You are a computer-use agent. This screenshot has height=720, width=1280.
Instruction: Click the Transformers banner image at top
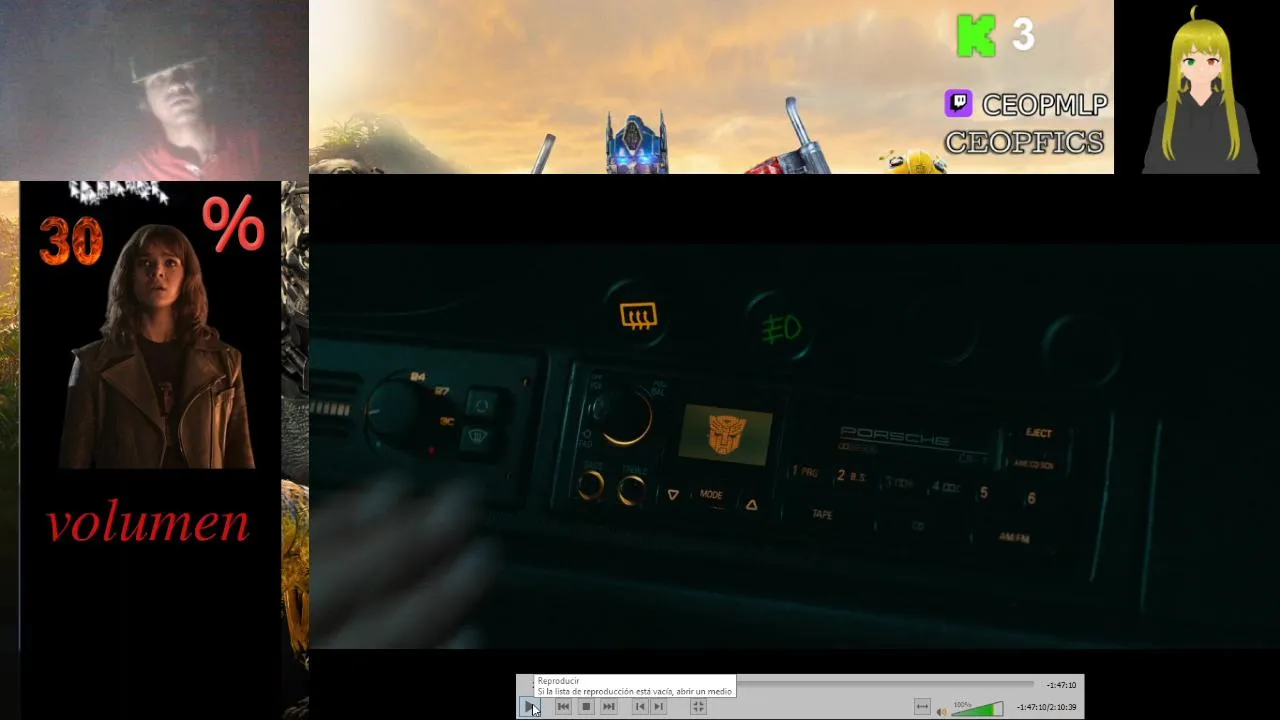711,87
